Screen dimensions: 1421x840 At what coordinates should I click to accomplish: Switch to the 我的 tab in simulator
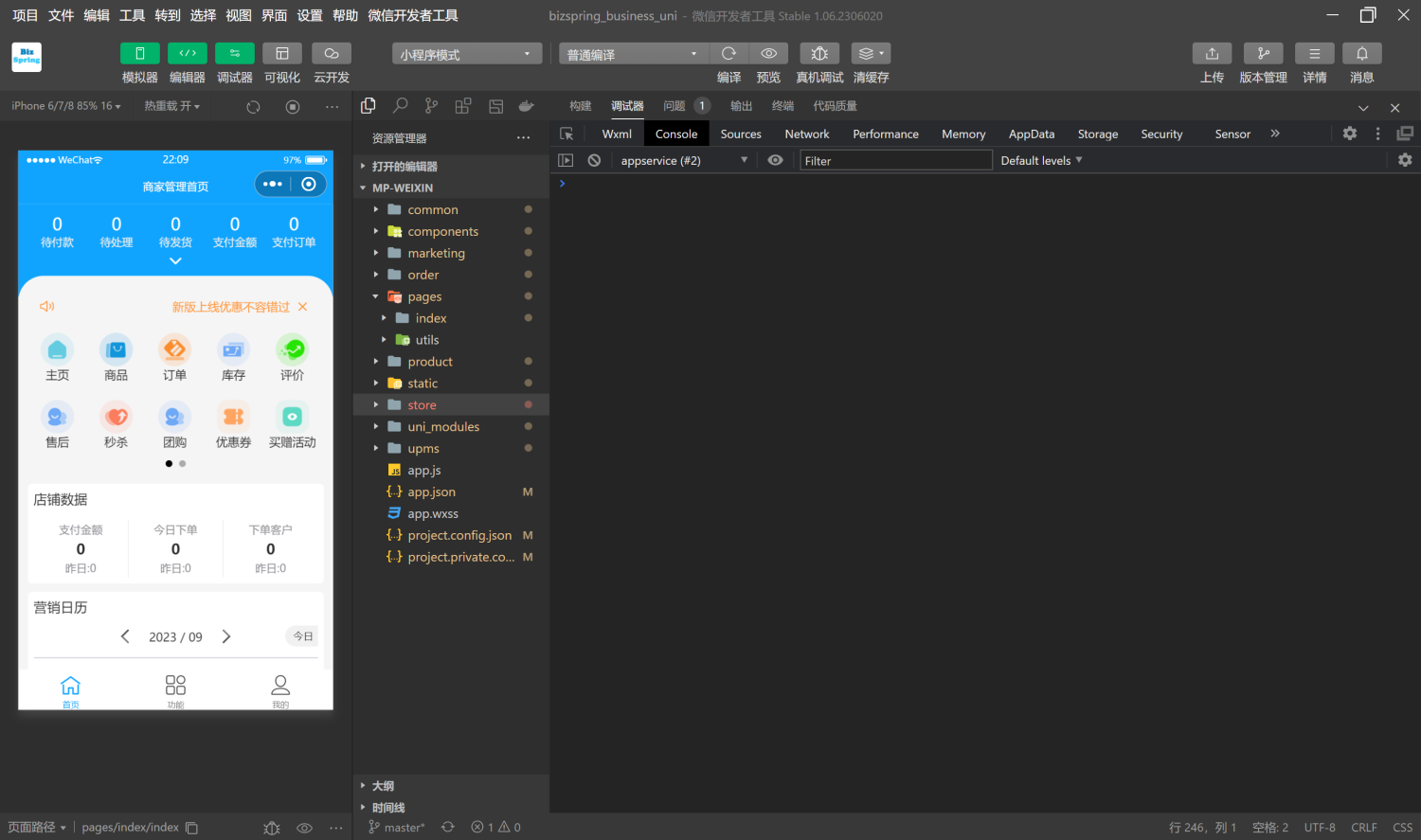[x=280, y=691]
